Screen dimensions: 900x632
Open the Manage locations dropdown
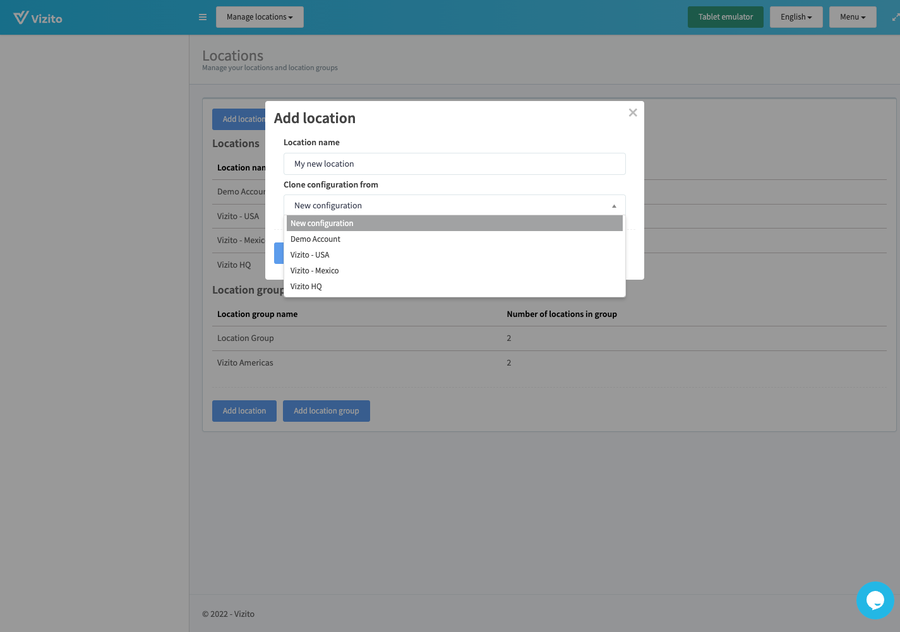259,17
